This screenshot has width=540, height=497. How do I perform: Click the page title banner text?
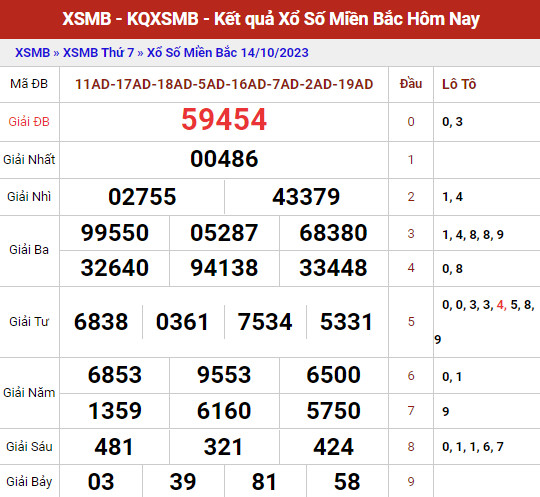[x=271, y=19]
